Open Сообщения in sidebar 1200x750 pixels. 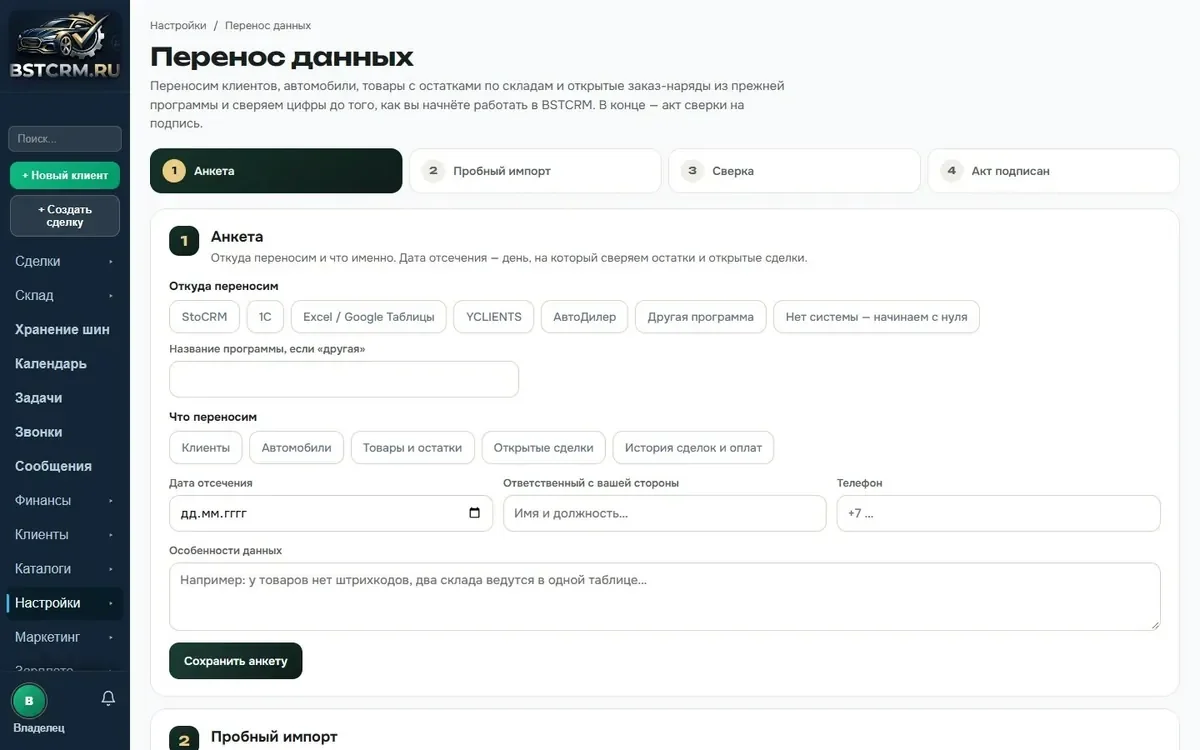click(64, 466)
